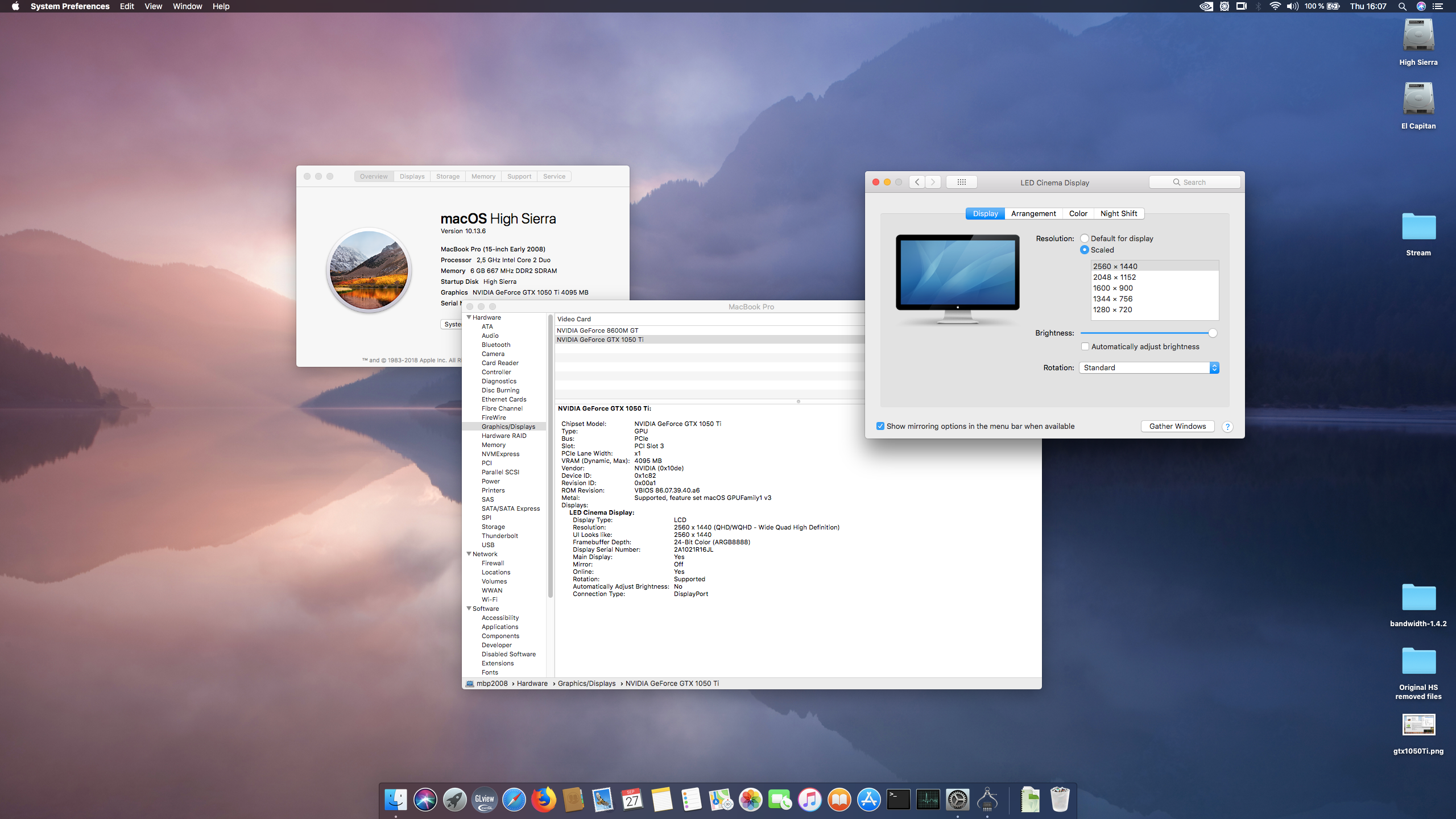Switch to the Color tab

pos(1078,213)
